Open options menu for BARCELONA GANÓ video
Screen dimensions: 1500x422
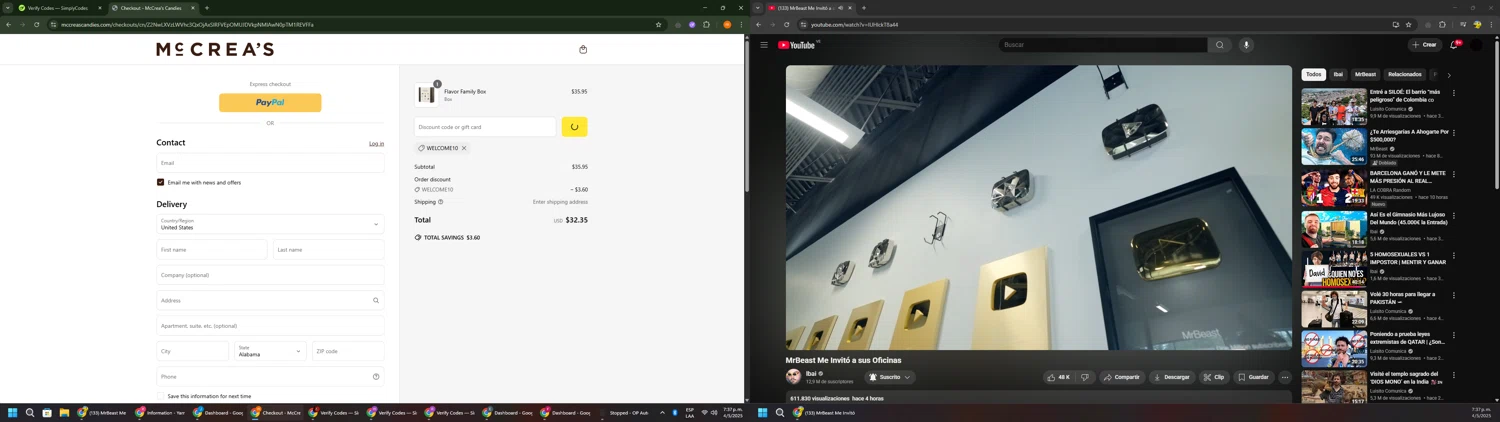point(1454,174)
